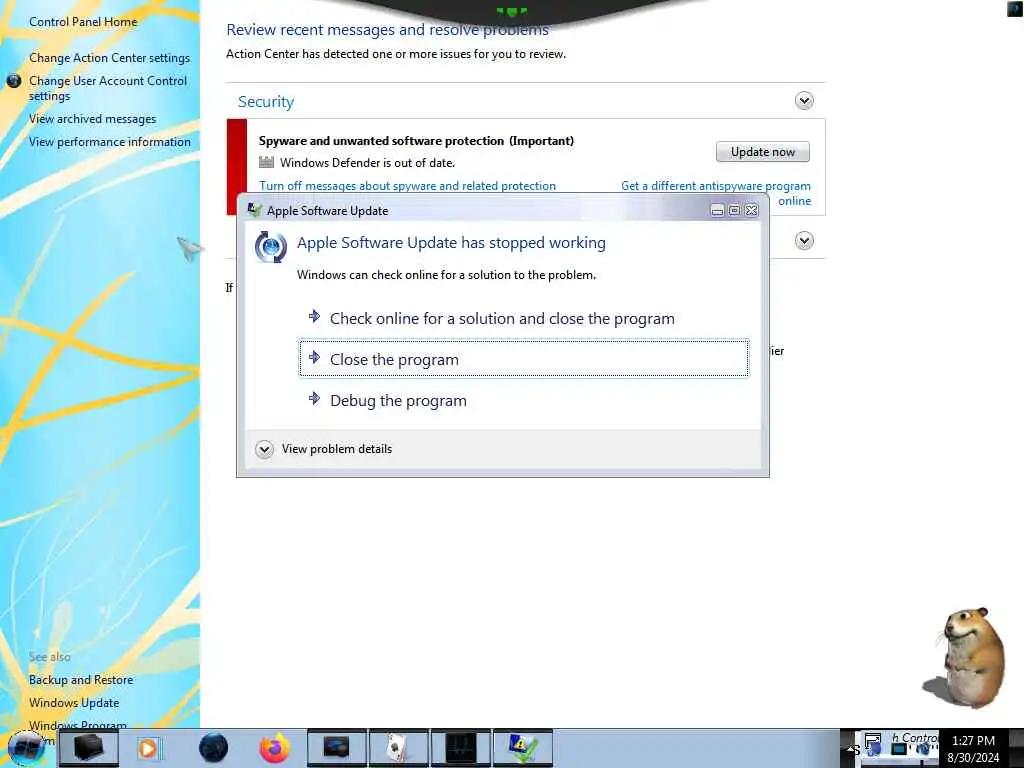Open Windows Update link
1024x768 pixels.
tap(74, 703)
